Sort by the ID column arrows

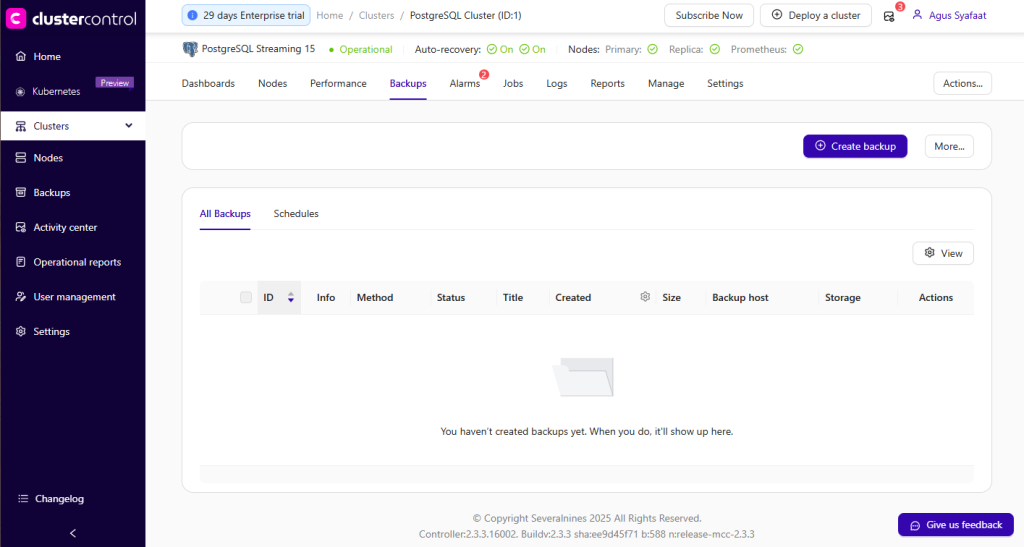tap(290, 297)
